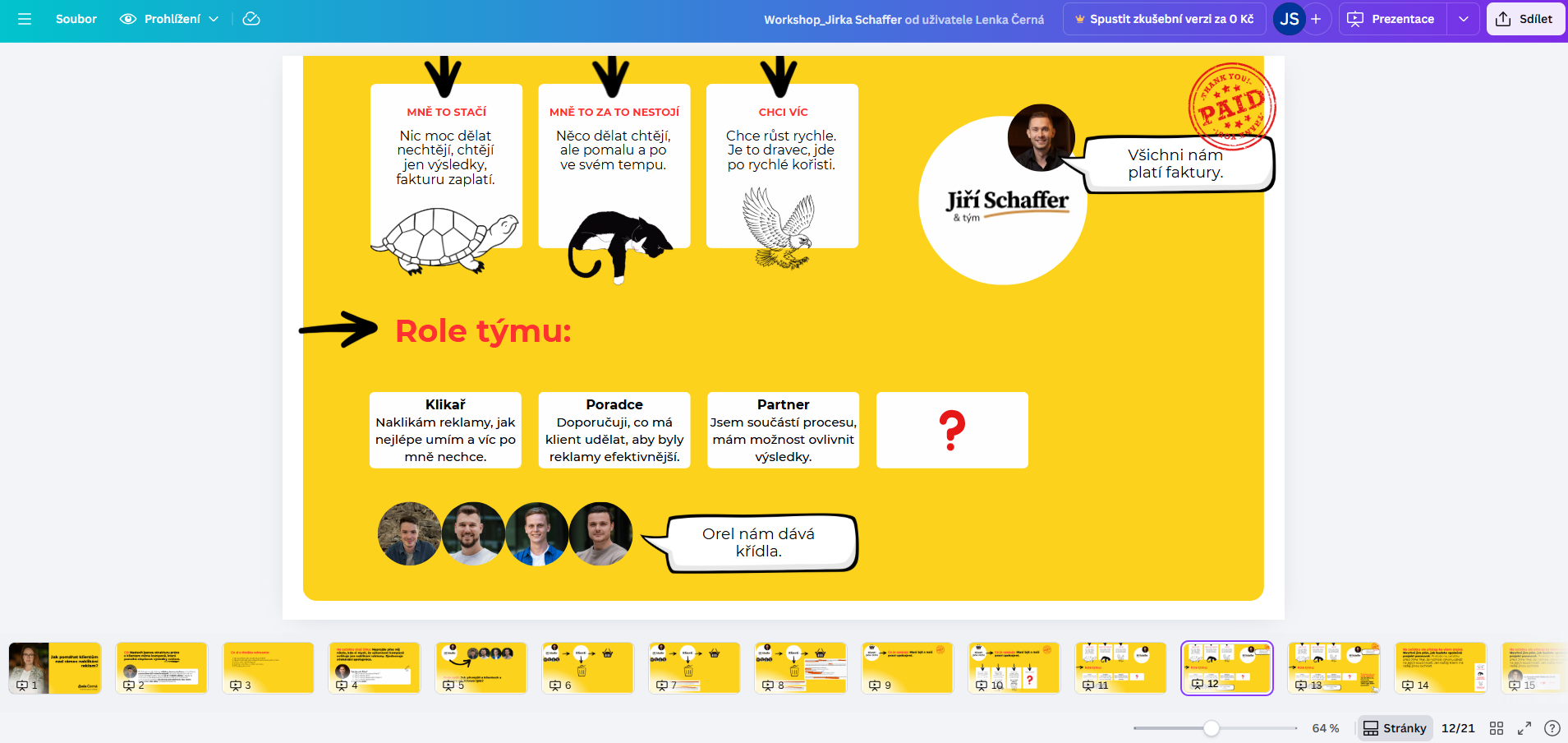Enter fullscreen with the expand arrows icon
The height and width of the screenshot is (743, 1568).
tap(1524, 728)
